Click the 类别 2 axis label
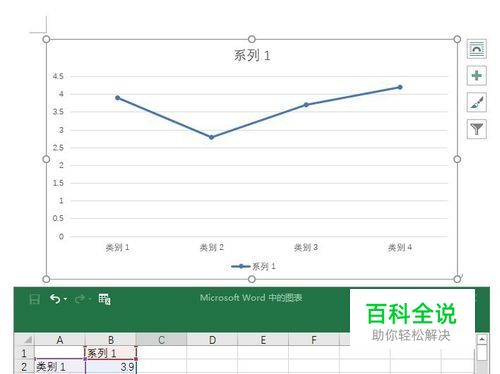The width and height of the screenshot is (500, 374). tap(212, 247)
